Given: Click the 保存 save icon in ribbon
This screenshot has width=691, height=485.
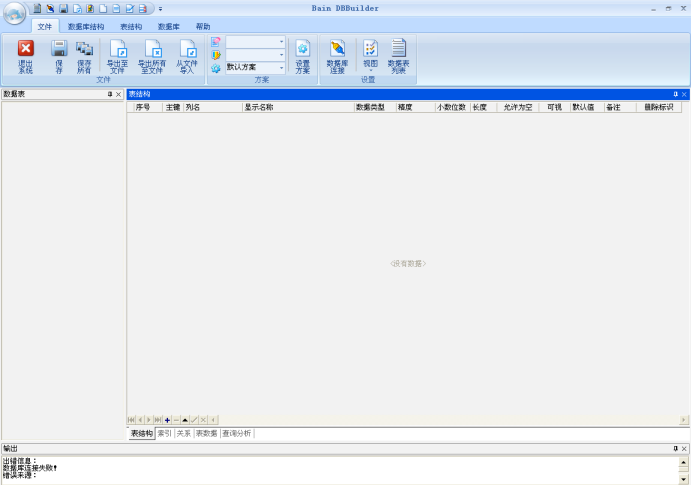Looking at the screenshot, I should coord(59,49).
